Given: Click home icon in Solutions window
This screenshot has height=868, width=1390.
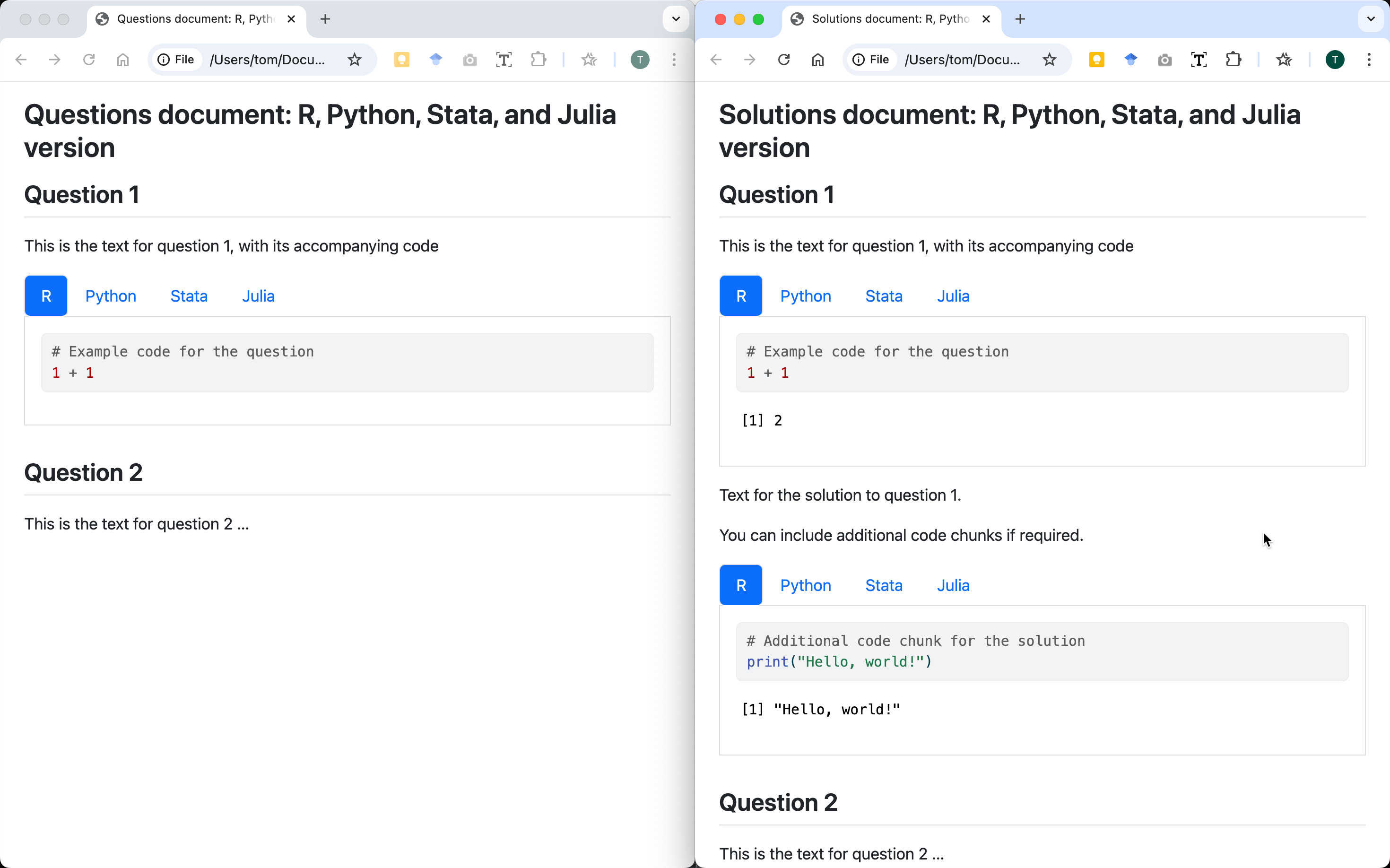Looking at the screenshot, I should pyautogui.click(x=817, y=60).
